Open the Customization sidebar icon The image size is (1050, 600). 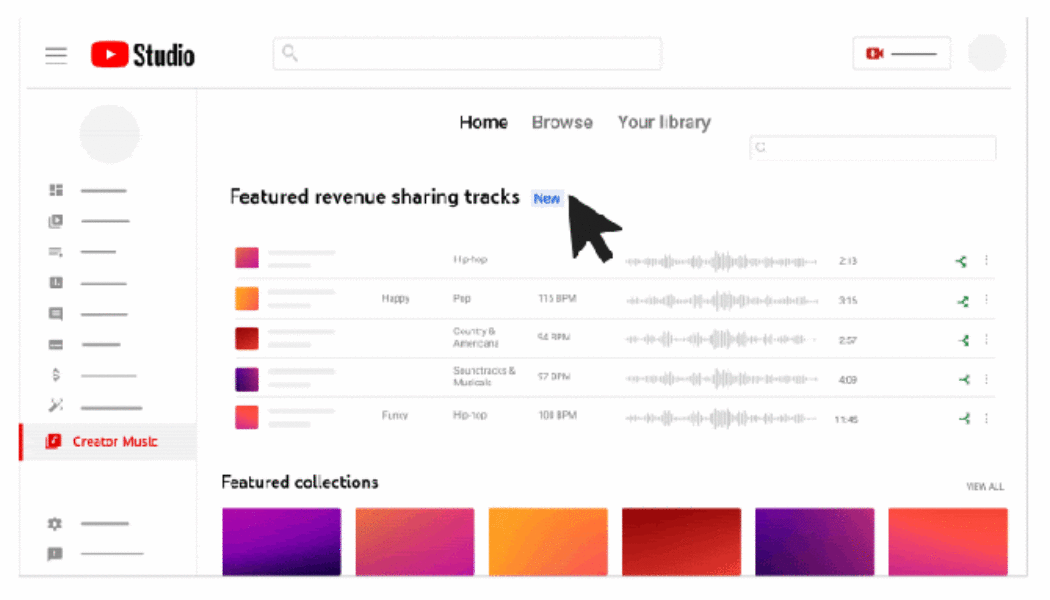tap(56, 406)
